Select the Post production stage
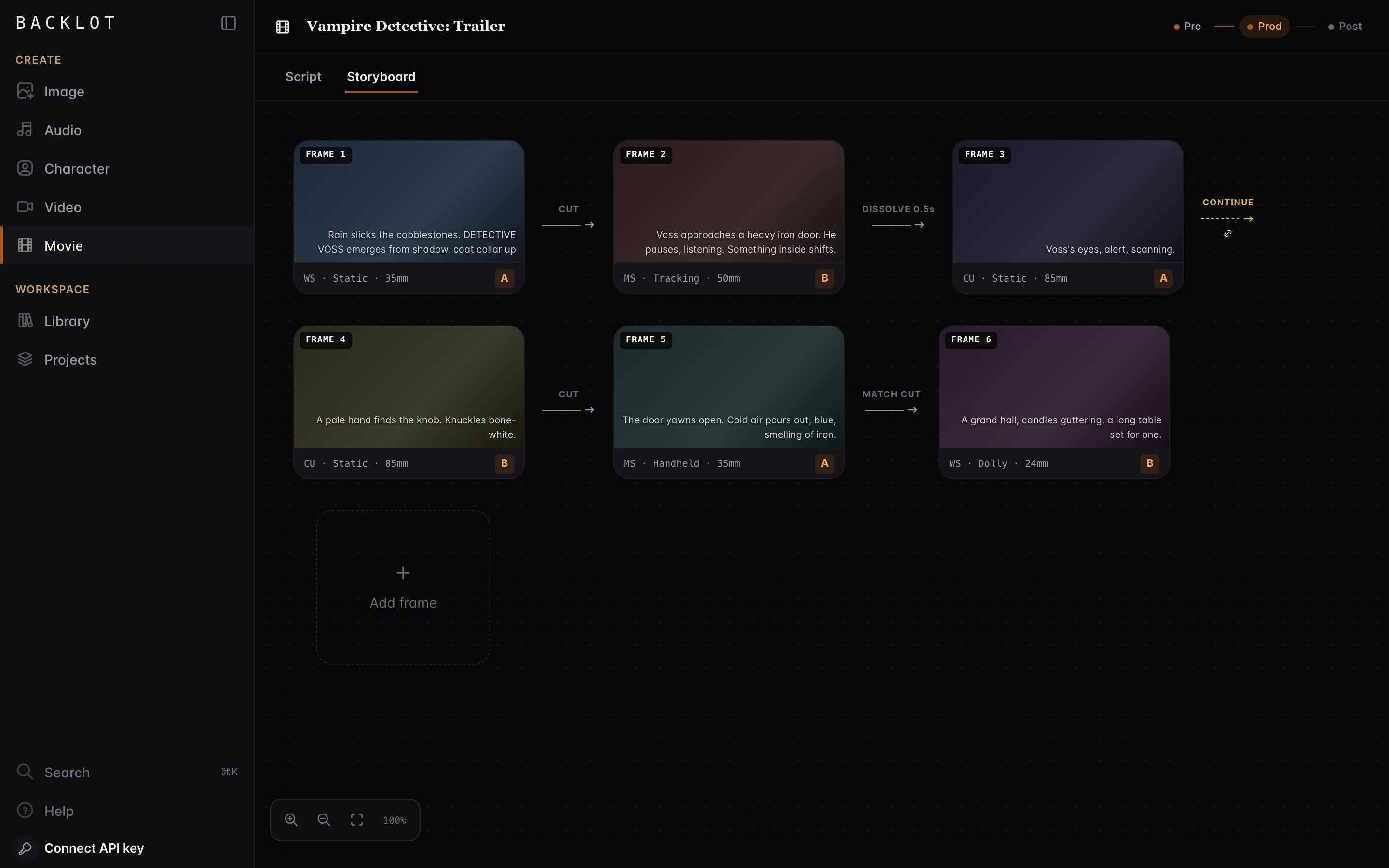This screenshot has height=868, width=1389. click(1344, 27)
